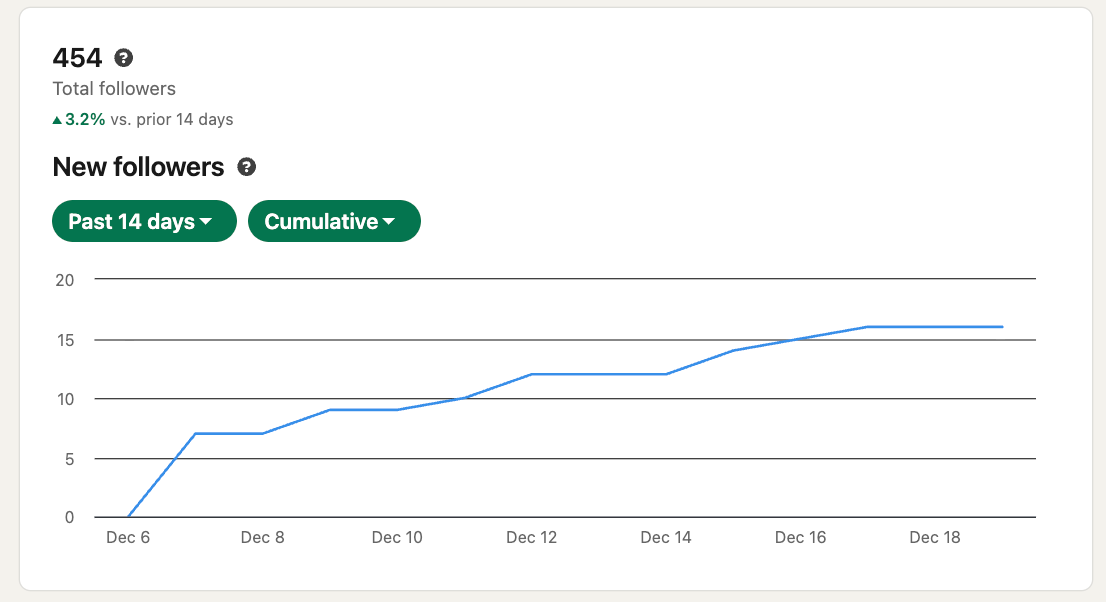Click the blue line's flat end segment
Viewport: 1106px width, 602px height.
pyautogui.click(x=935, y=327)
